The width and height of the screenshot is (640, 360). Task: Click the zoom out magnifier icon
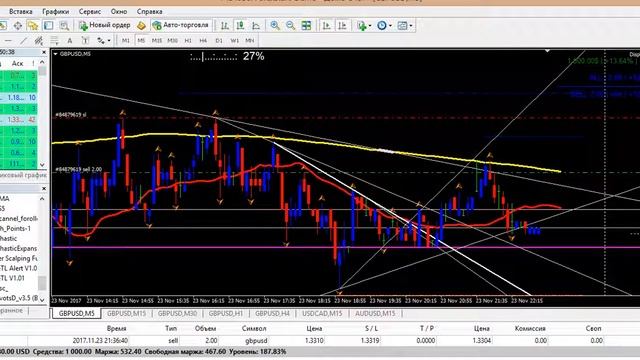(291, 25)
